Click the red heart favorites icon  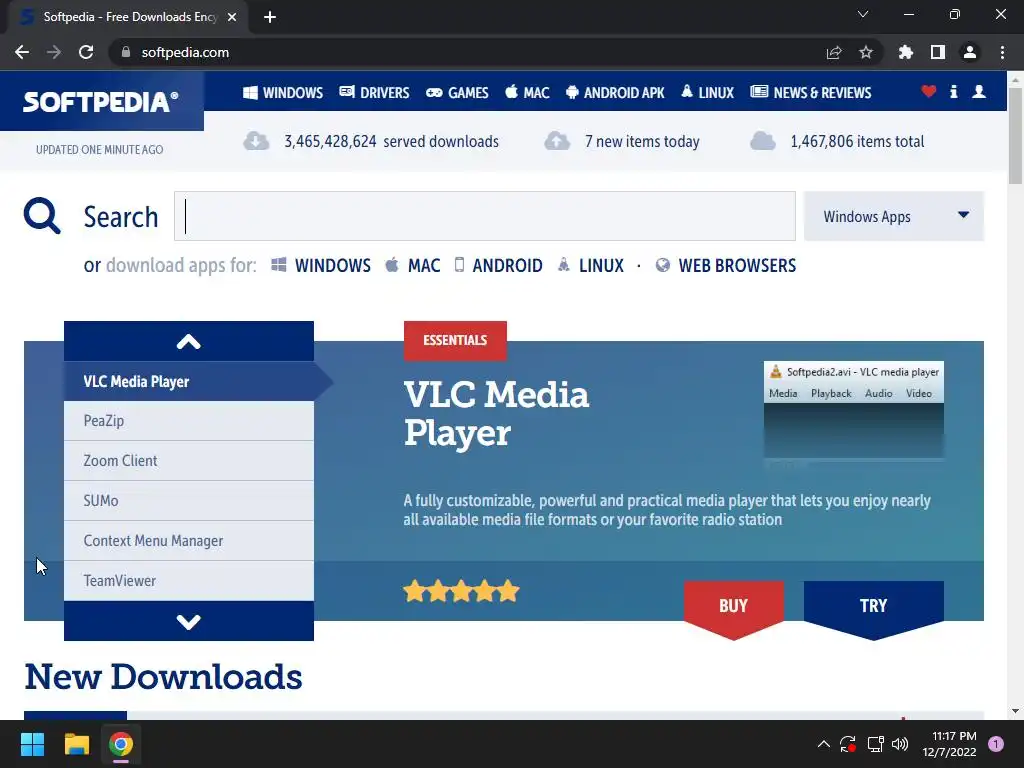[x=929, y=91]
